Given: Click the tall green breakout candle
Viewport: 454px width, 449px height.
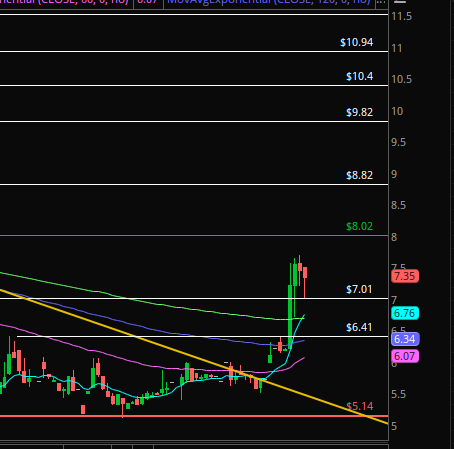Looking at the screenshot, I should coord(290,317).
